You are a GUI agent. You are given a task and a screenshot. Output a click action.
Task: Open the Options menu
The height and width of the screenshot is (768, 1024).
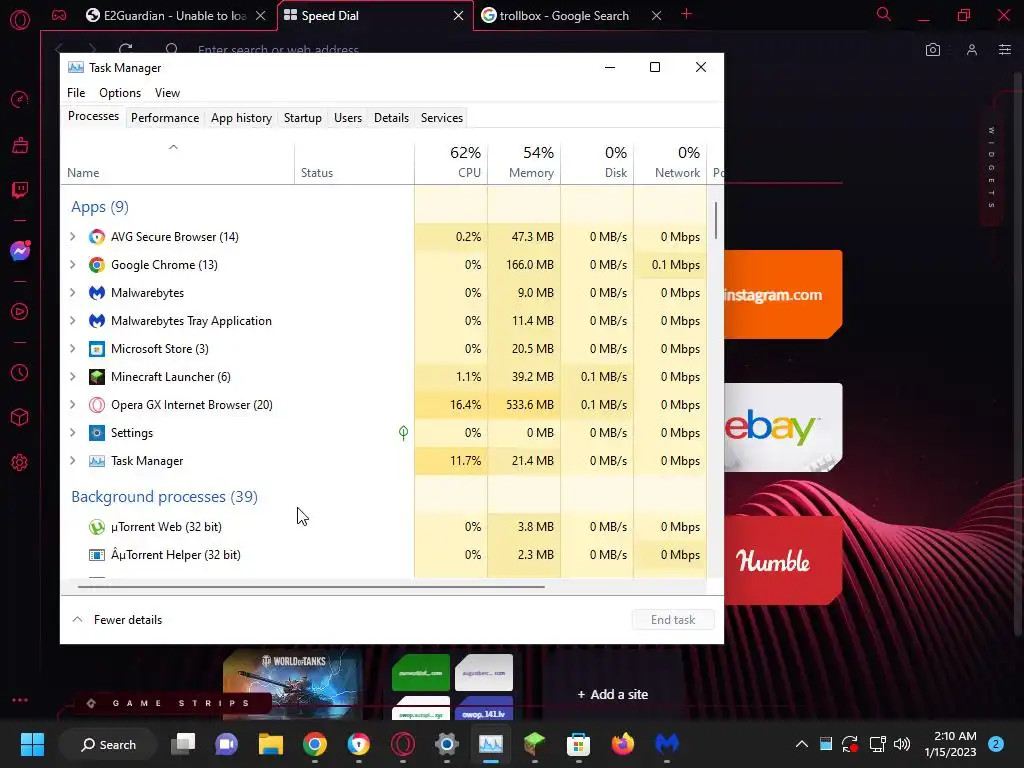point(120,93)
